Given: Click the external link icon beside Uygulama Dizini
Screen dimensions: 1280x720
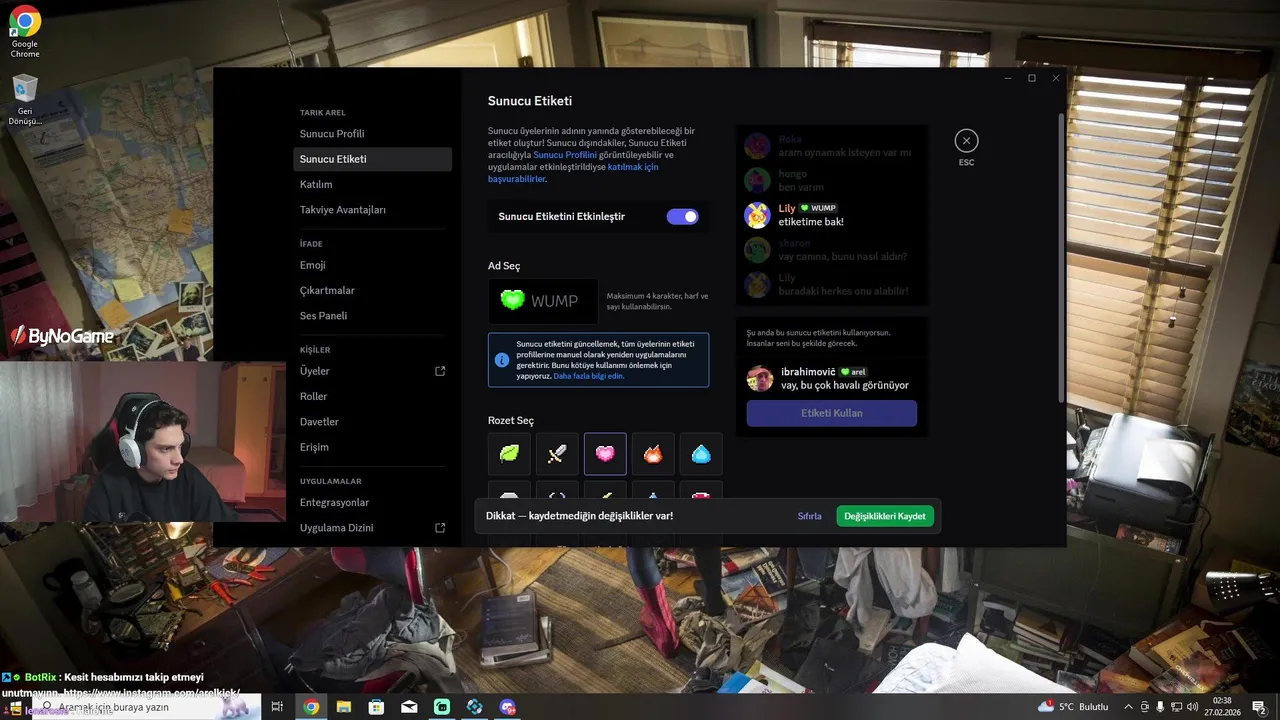Looking at the screenshot, I should [x=440, y=528].
